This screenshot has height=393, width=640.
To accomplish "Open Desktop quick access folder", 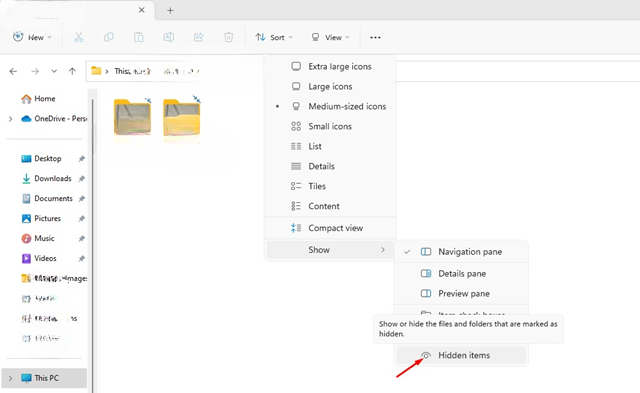I will coord(41,158).
